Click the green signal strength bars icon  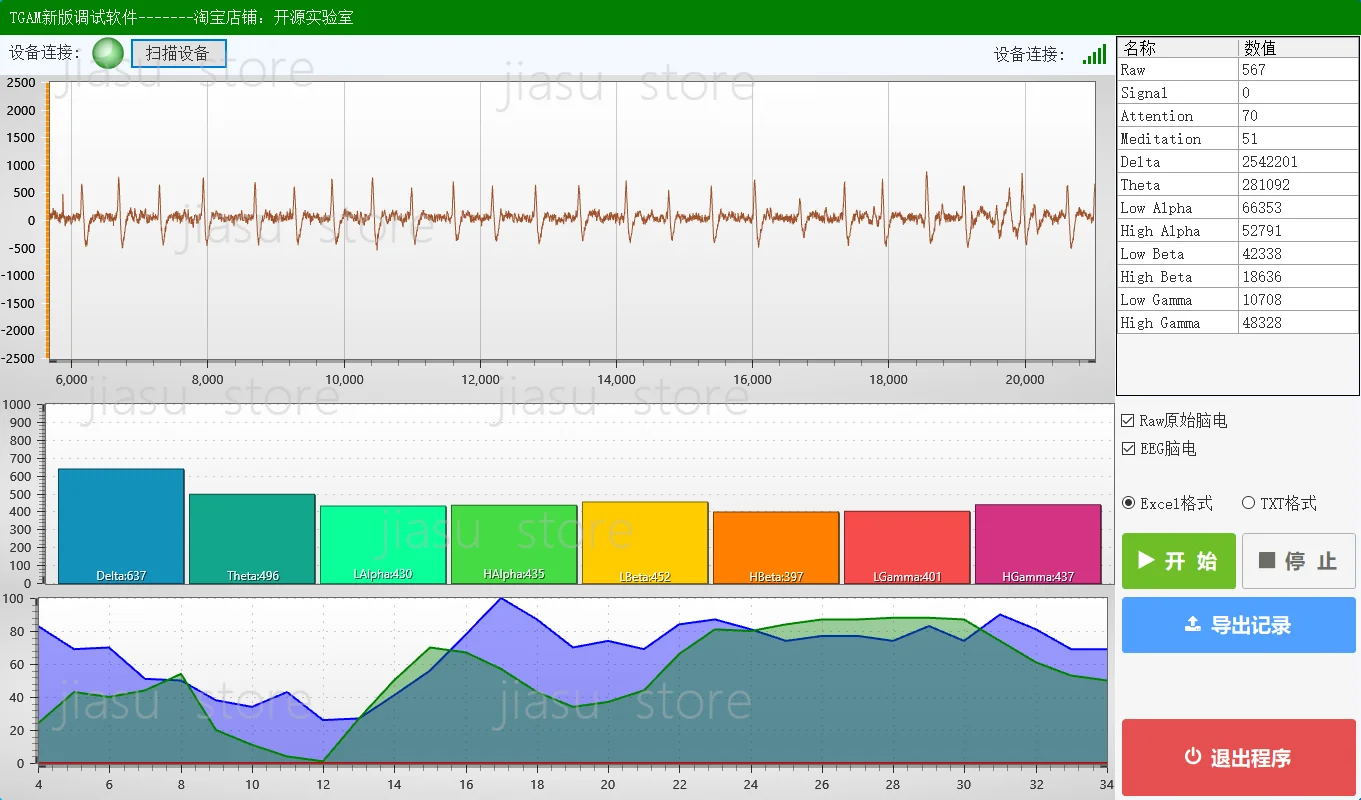[x=1094, y=54]
